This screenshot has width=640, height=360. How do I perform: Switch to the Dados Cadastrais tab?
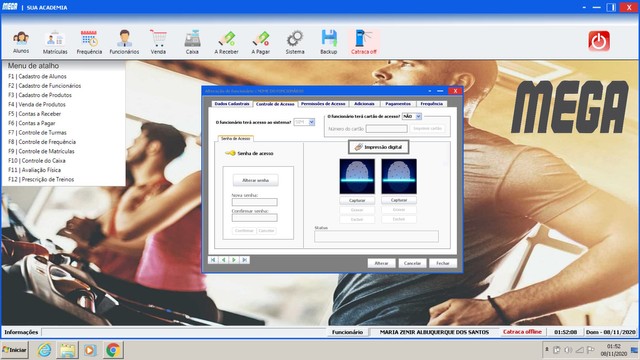point(232,104)
